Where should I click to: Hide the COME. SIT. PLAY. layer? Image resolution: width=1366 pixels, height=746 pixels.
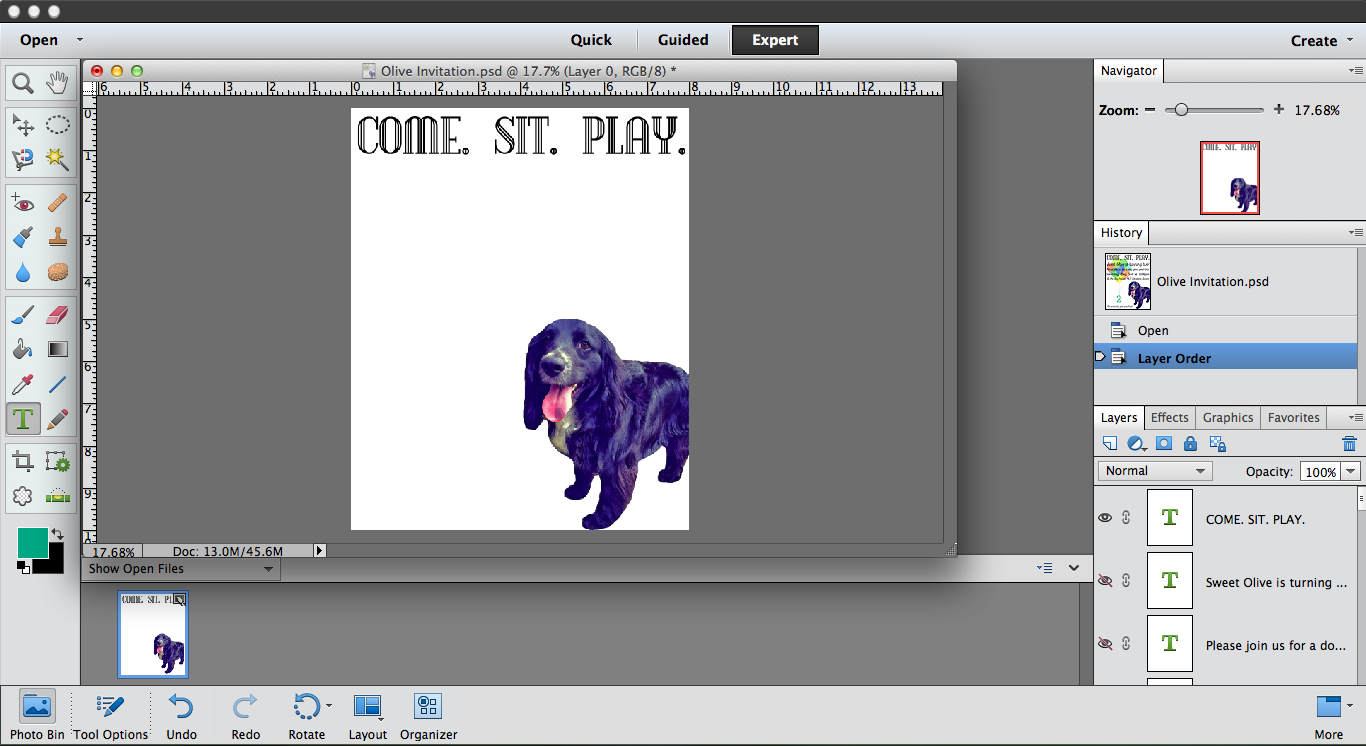pyautogui.click(x=1105, y=518)
